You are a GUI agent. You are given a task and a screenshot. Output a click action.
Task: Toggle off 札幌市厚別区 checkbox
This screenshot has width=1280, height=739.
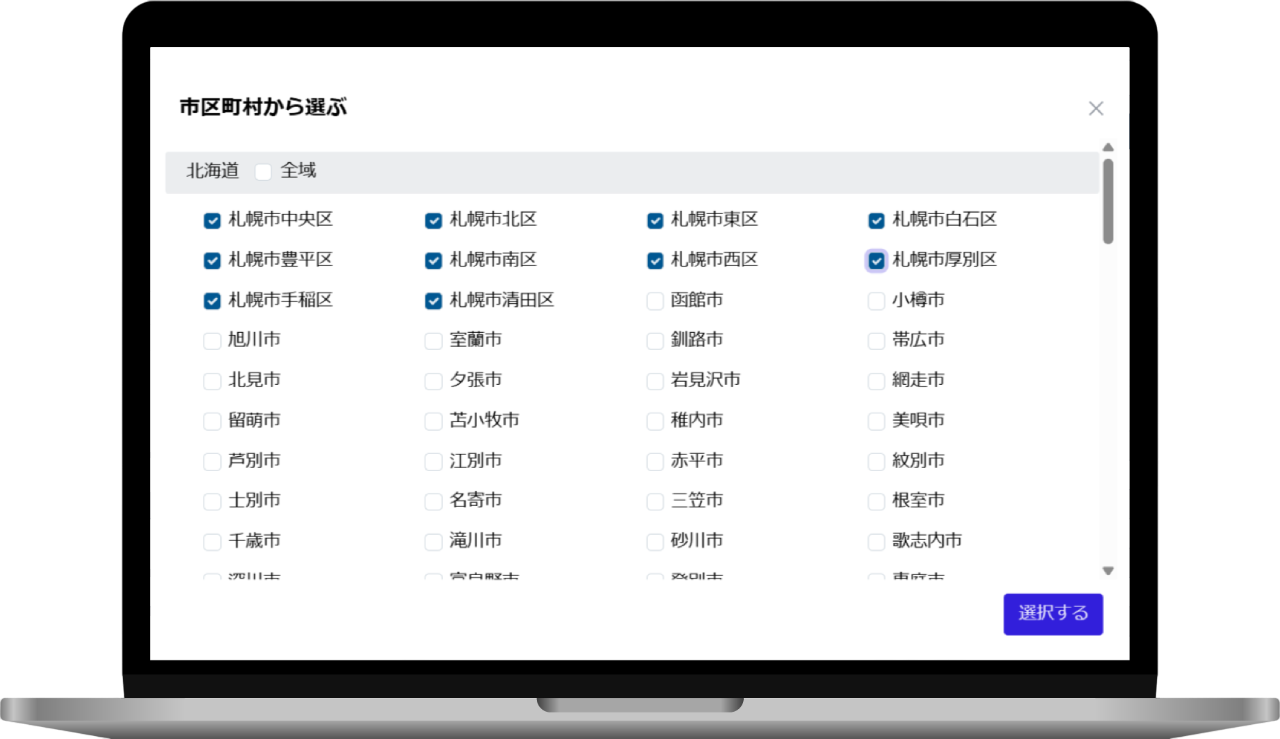[876, 261]
